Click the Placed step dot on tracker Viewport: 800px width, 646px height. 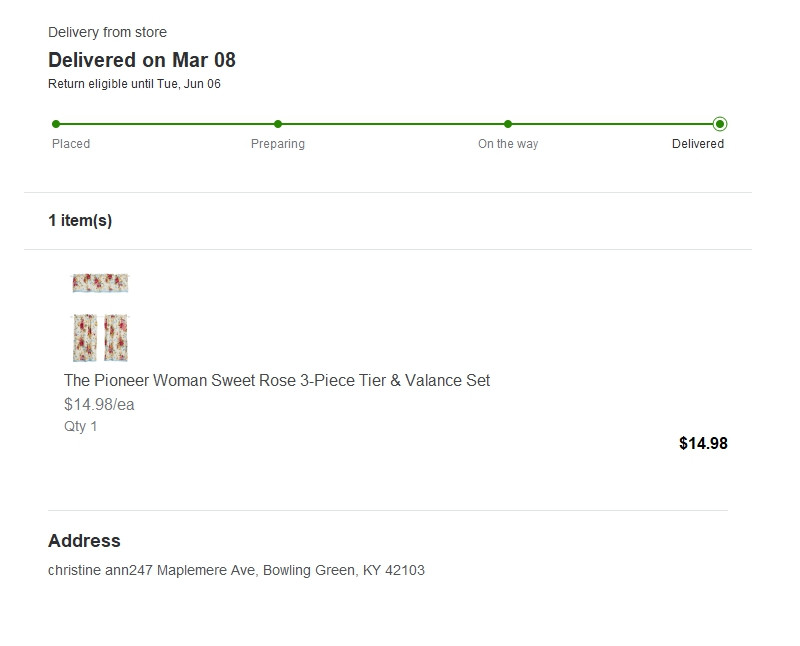56,124
